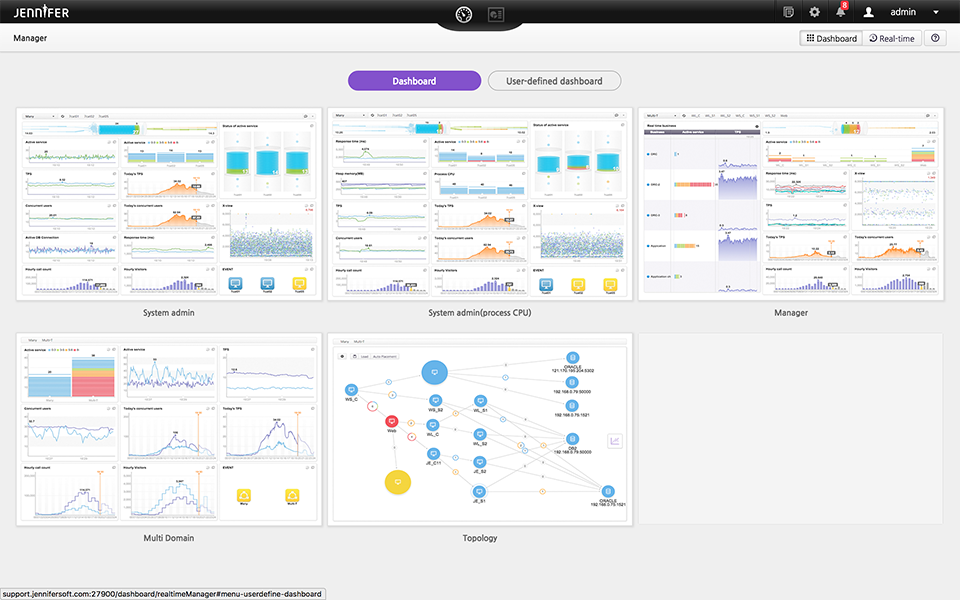Switch to Real-time view button

[891, 38]
